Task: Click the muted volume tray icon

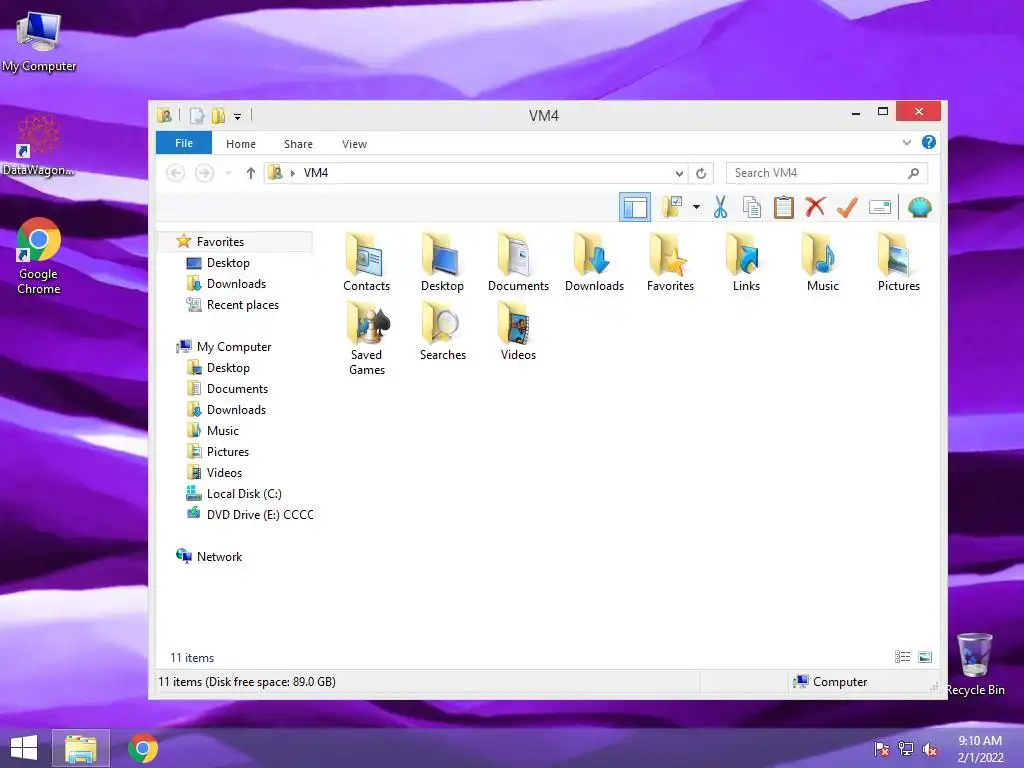Action: pyautogui.click(x=930, y=748)
